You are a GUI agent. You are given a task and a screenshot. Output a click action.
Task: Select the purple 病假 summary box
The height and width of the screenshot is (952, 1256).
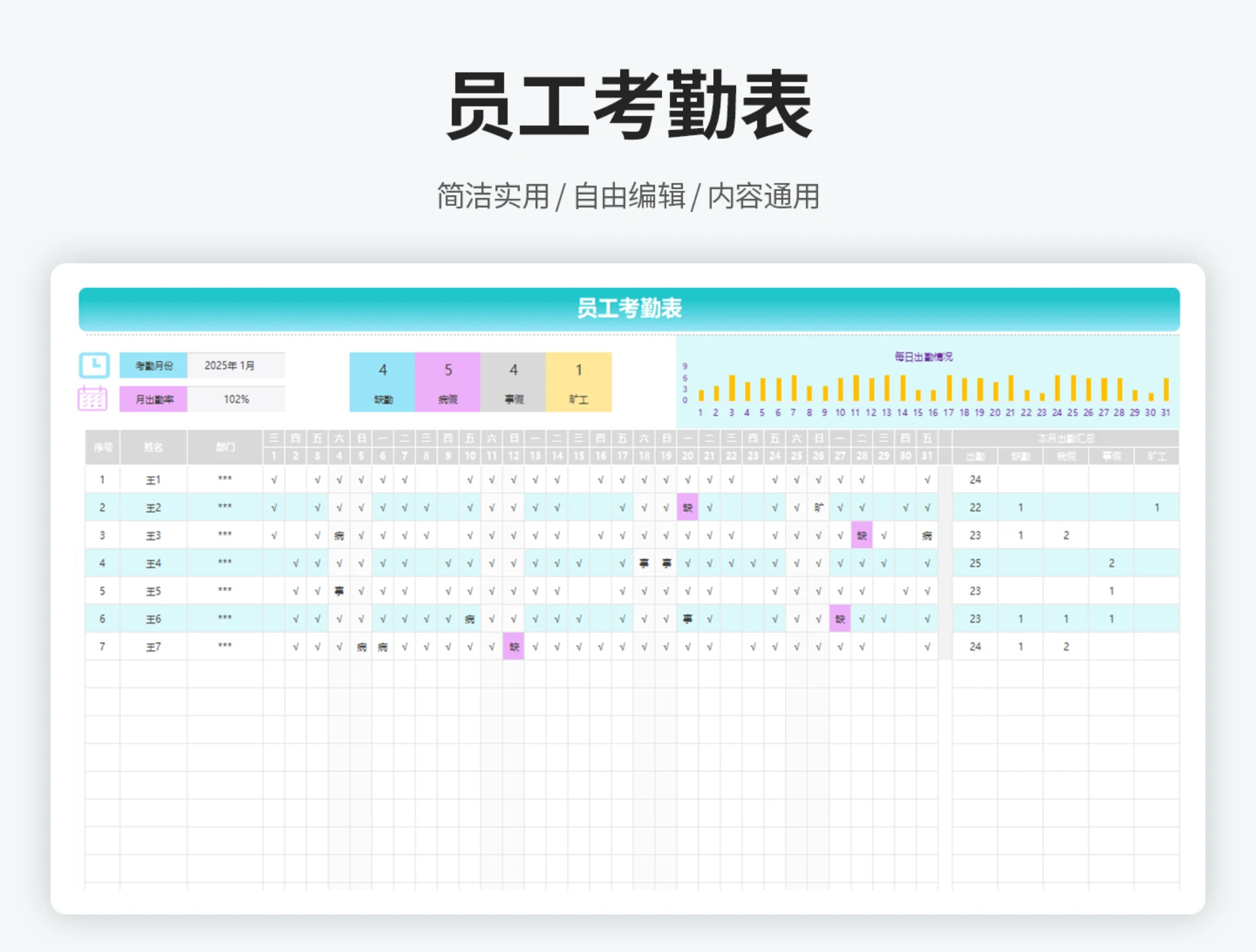pyautogui.click(x=448, y=382)
